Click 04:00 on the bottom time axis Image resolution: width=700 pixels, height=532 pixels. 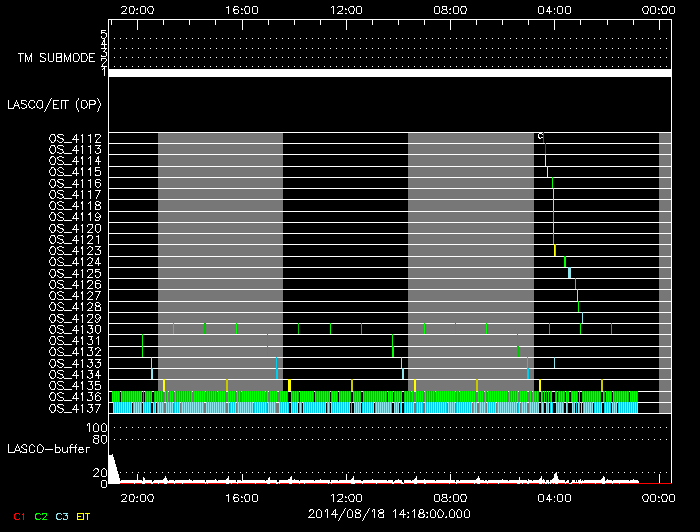pos(555,496)
